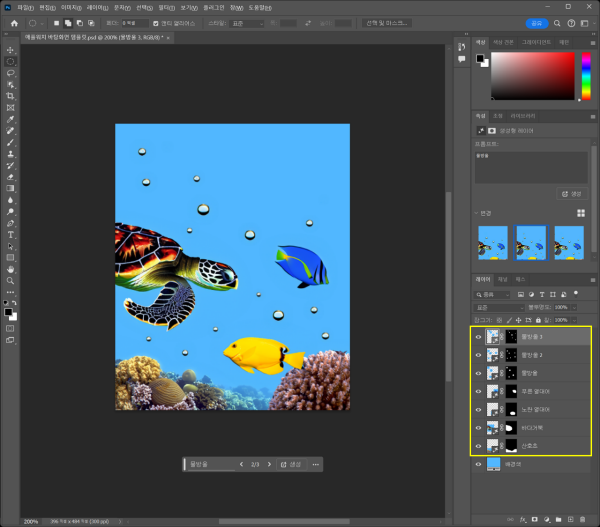Screen dimensions: 600x527
Task: Expand the layer opacity dropdown
Action: (x=573, y=307)
